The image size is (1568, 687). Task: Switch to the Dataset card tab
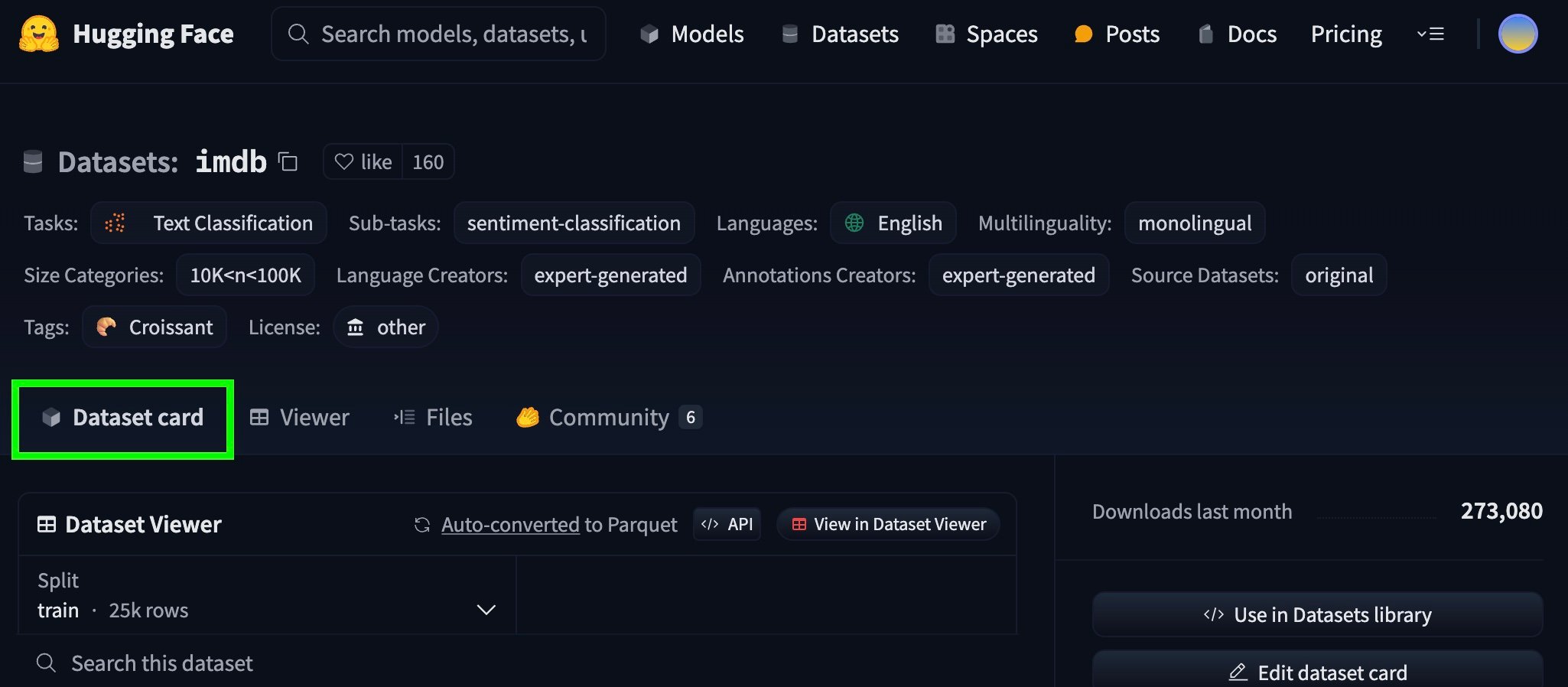pyautogui.click(x=123, y=418)
